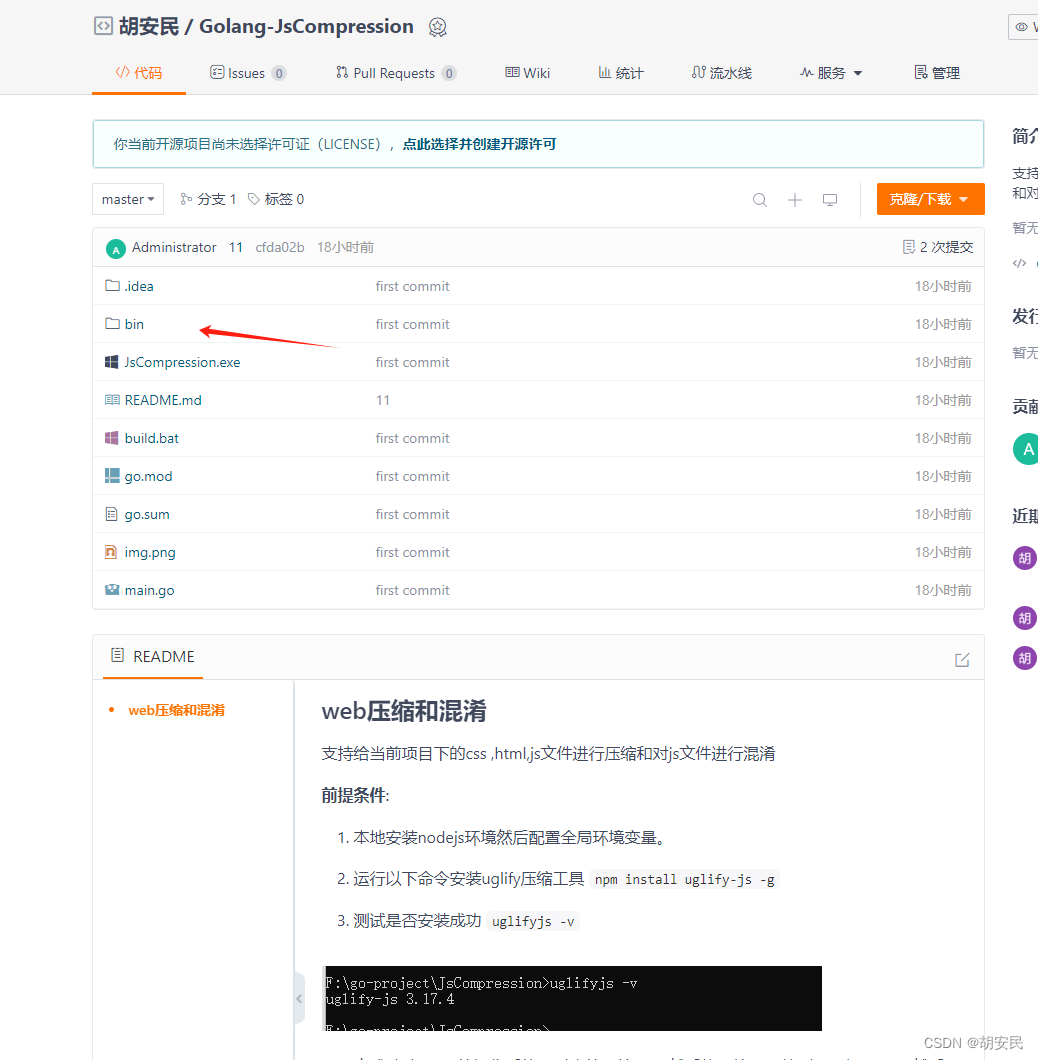The height and width of the screenshot is (1060, 1038).
Task: Click folder icon of .idea
Action: (112, 286)
